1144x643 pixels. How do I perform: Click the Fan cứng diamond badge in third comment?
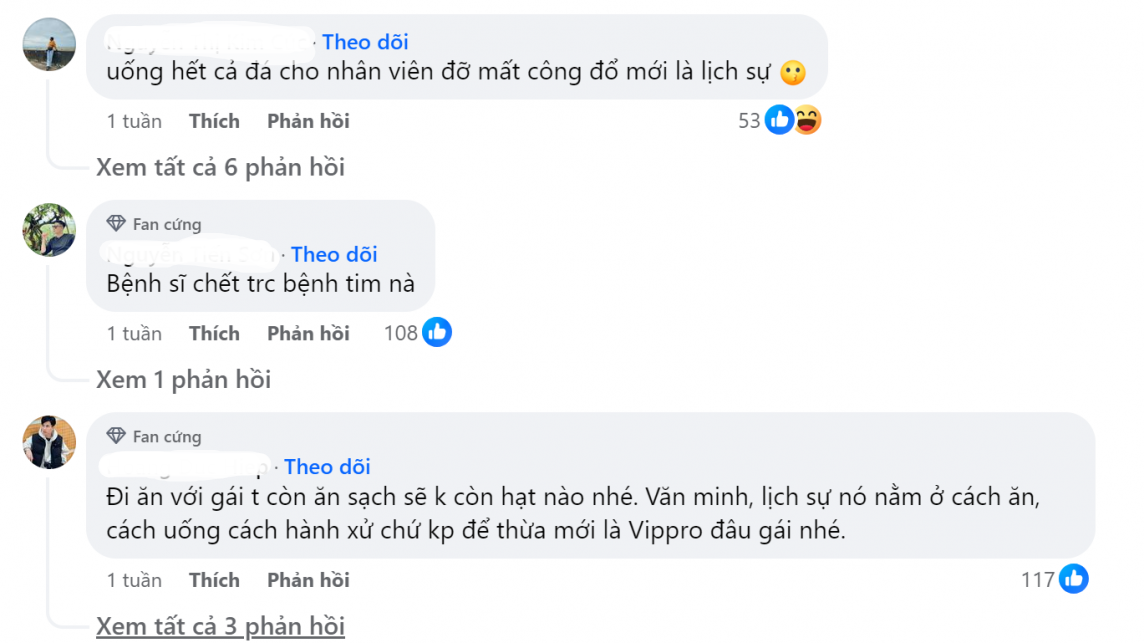click(116, 436)
